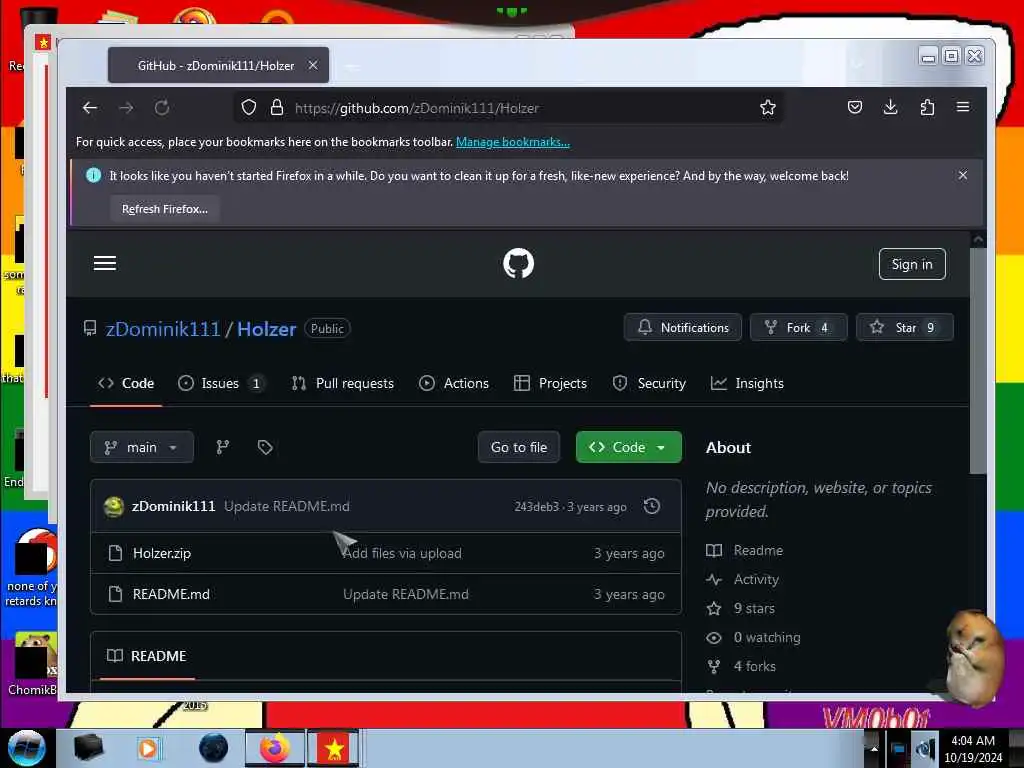This screenshot has height=768, width=1024.
Task: Open the Firefox application menu
Action: (963, 107)
